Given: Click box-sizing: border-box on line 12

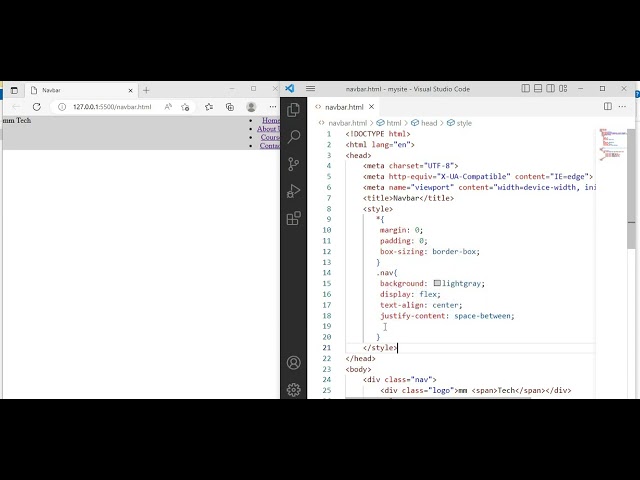Looking at the screenshot, I should [x=430, y=251].
